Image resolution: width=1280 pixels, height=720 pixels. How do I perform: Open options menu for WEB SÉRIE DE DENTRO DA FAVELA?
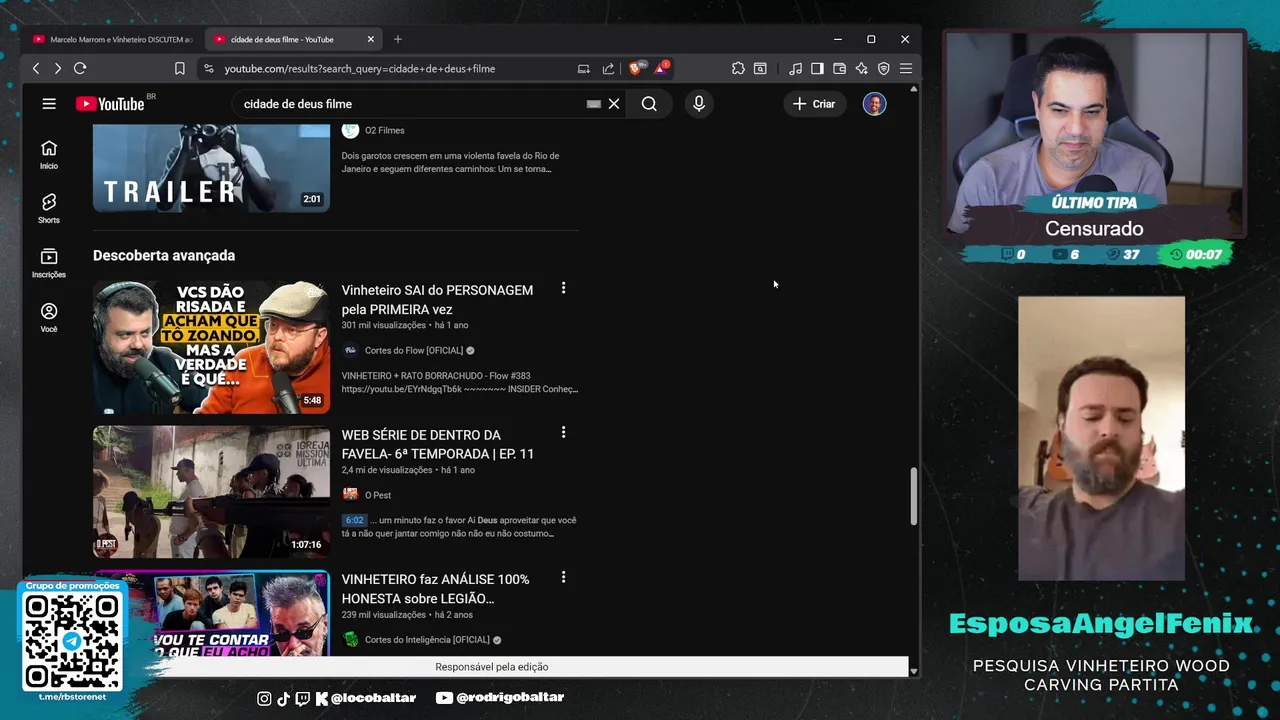pos(563,433)
